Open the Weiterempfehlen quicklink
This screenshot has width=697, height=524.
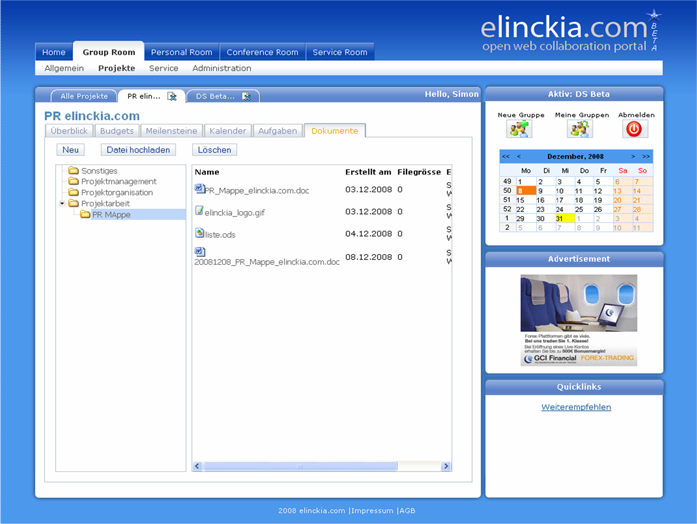pyautogui.click(x=575, y=407)
